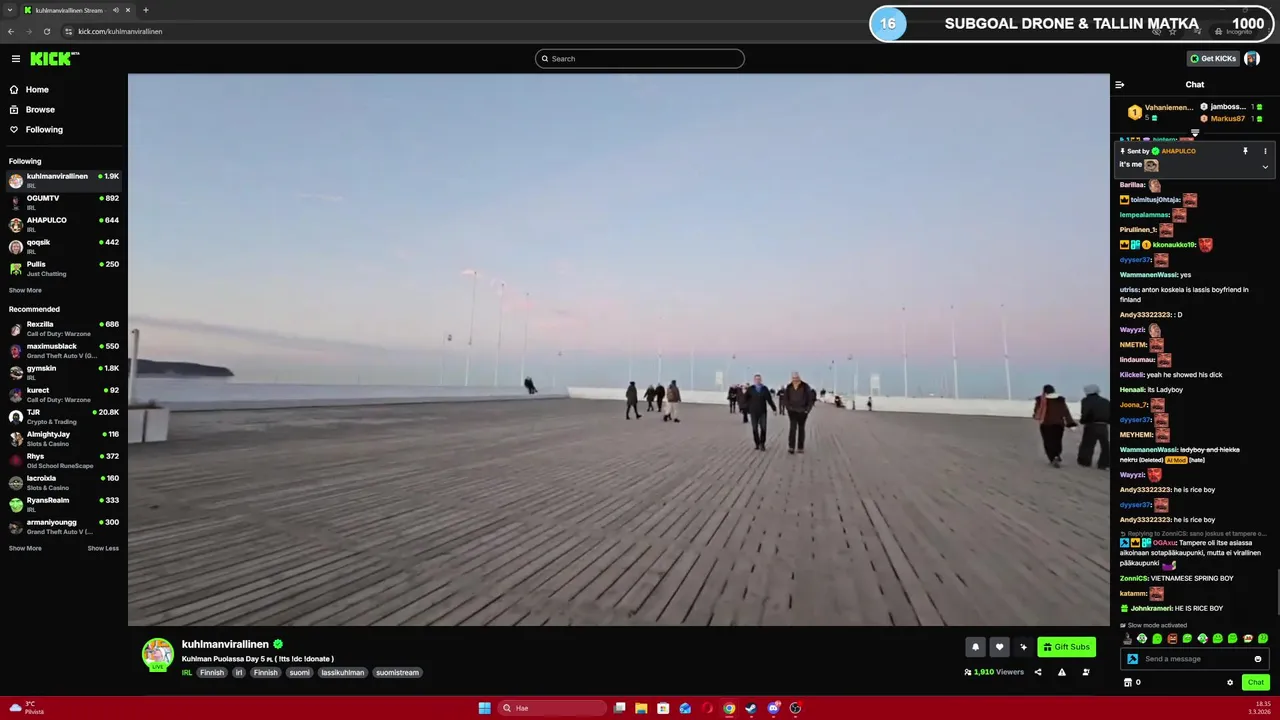Open chat settings gear
This screenshot has width=1280, height=720.
click(x=1230, y=682)
